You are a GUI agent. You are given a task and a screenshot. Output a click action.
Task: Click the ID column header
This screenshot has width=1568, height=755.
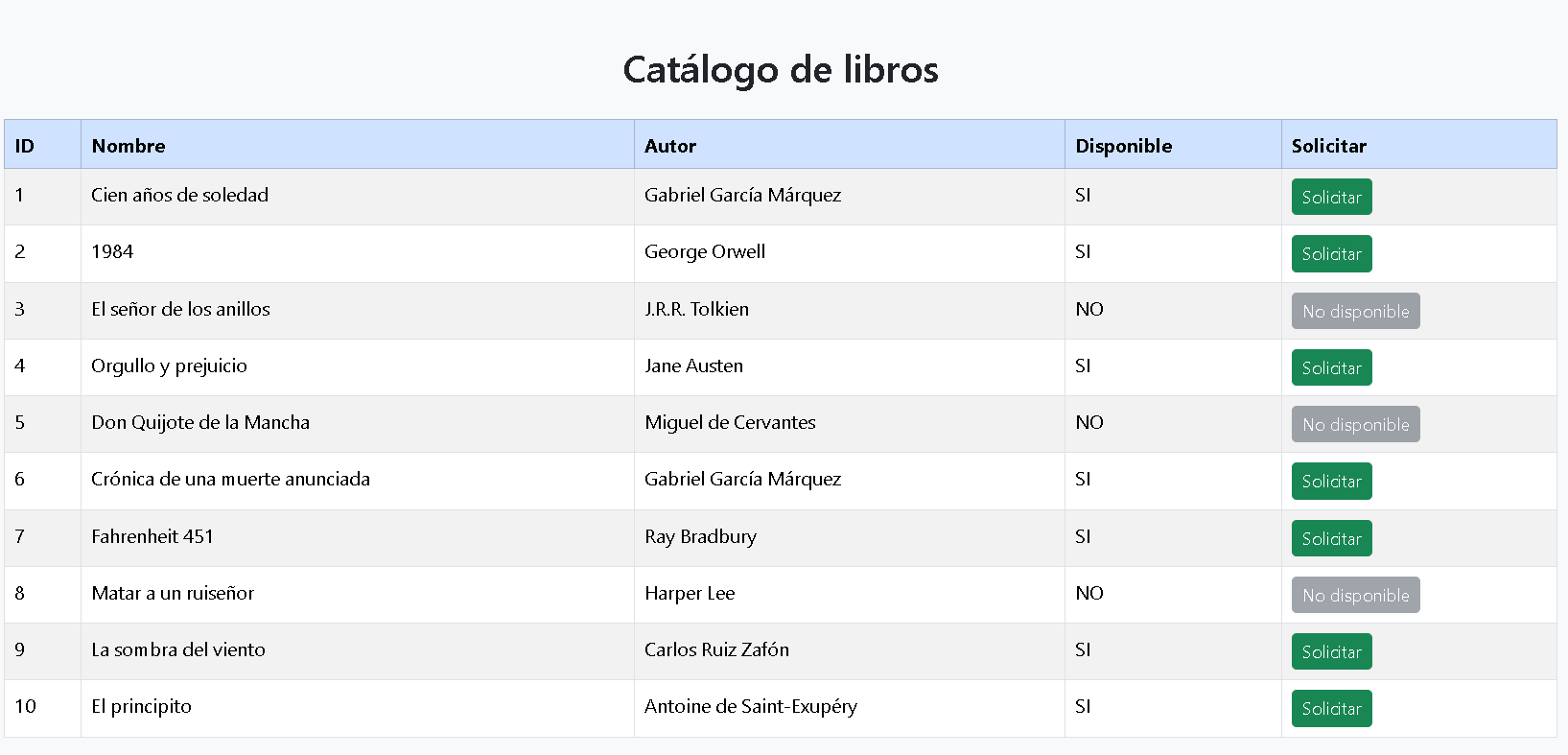click(x=25, y=146)
